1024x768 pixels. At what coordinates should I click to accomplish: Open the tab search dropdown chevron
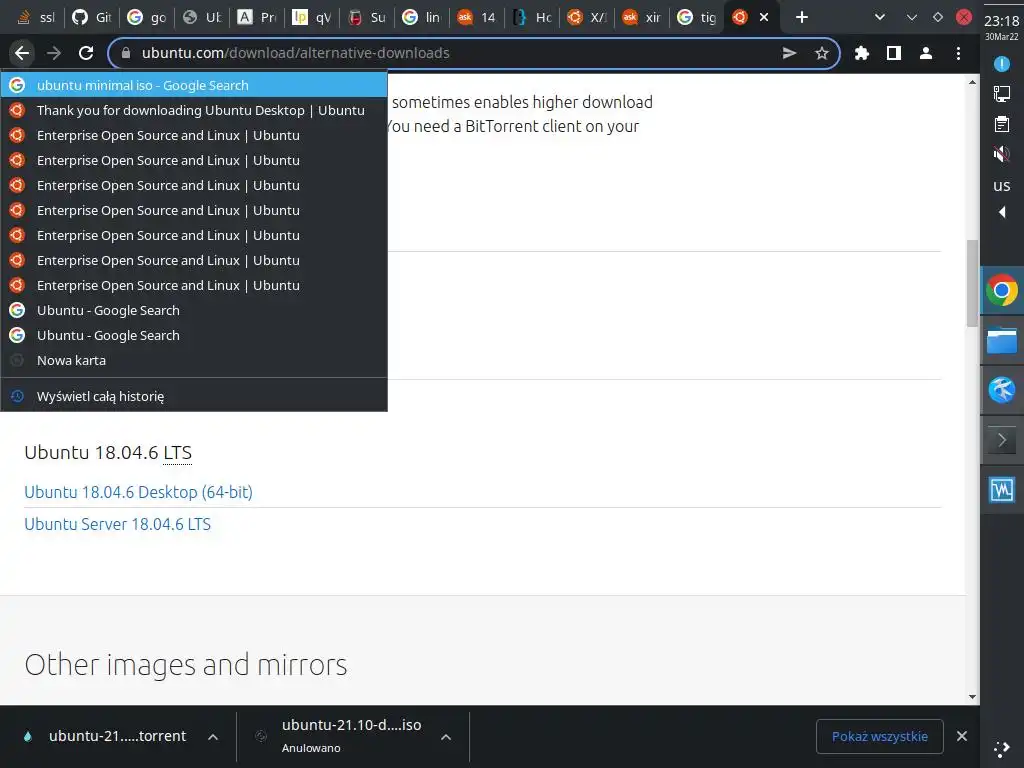coord(880,18)
